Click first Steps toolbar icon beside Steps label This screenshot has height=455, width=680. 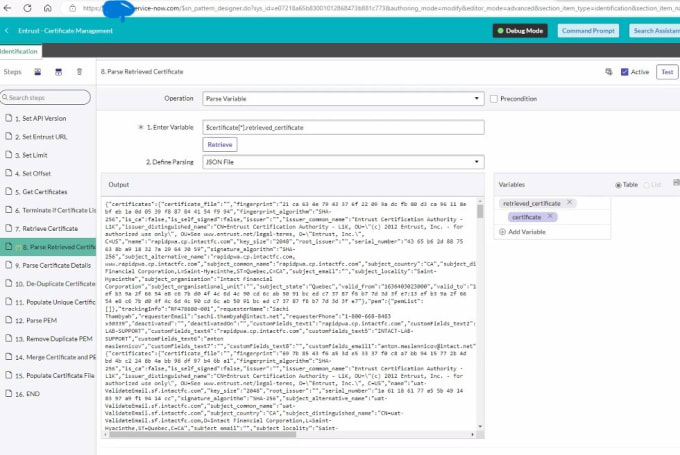click(x=38, y=72)
